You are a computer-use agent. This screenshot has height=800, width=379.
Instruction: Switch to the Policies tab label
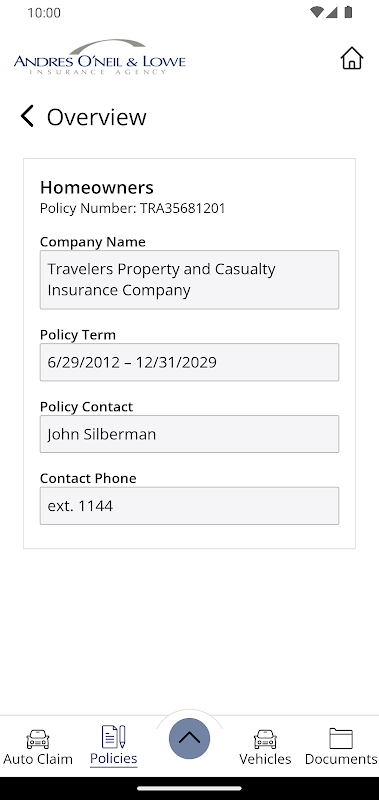click(114, 758)
